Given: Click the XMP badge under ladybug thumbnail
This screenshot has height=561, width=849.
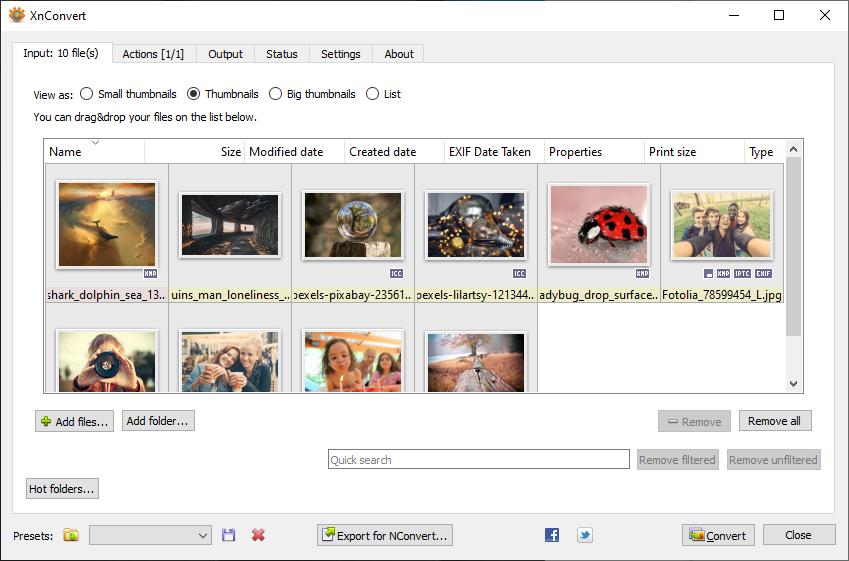Looking at the screenshot, I should [642, 273].
